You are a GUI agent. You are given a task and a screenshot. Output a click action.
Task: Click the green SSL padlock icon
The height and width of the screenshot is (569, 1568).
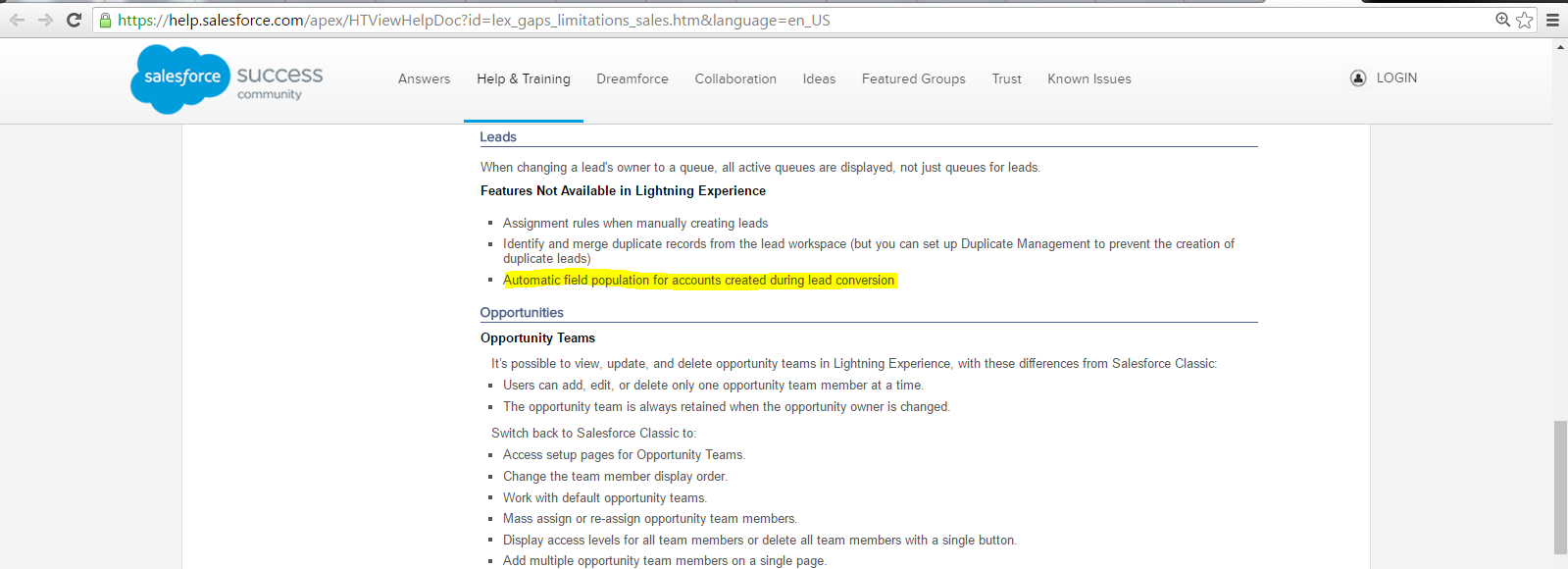point(106,20)
